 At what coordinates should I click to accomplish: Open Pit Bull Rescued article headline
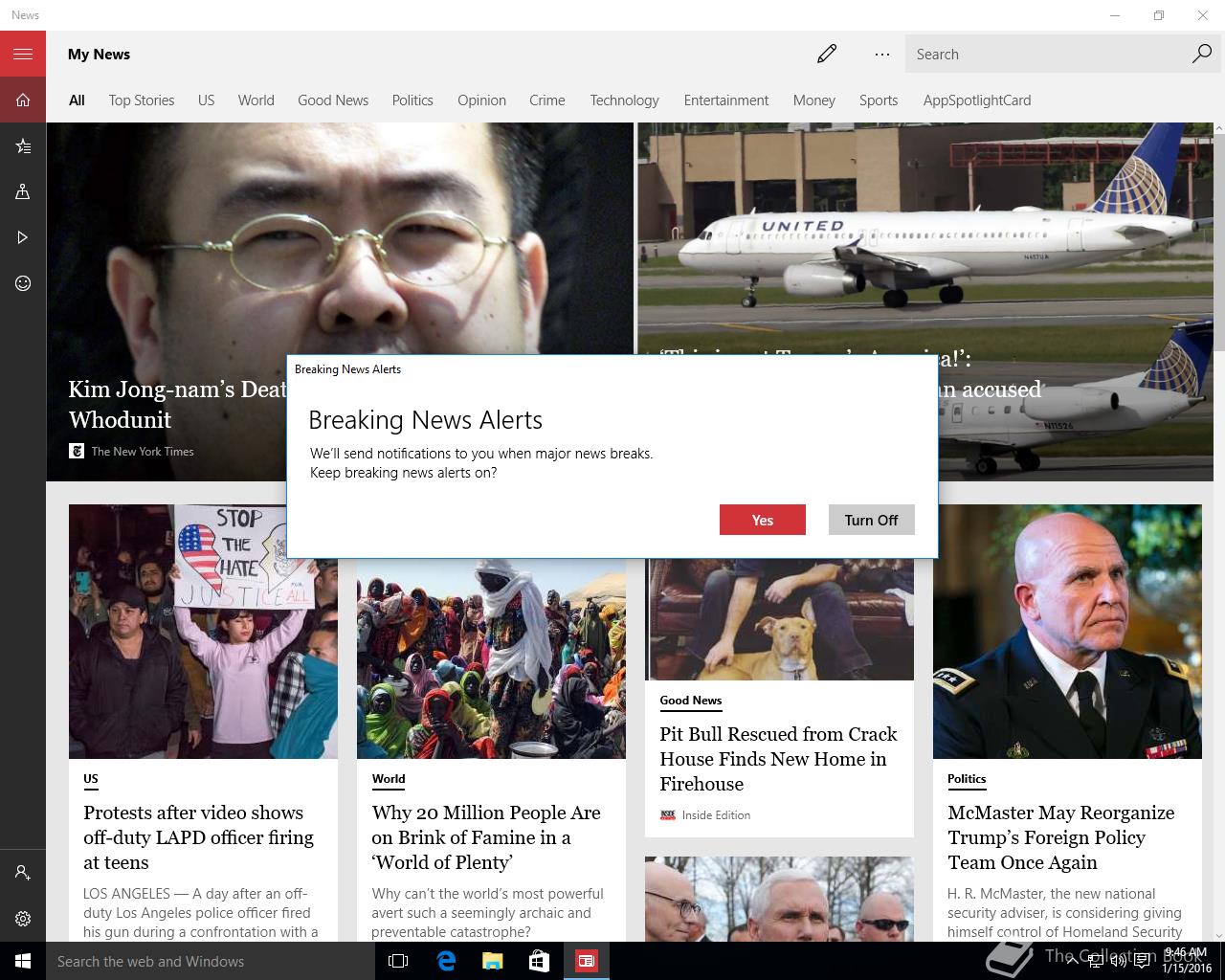tap(778, 759)
